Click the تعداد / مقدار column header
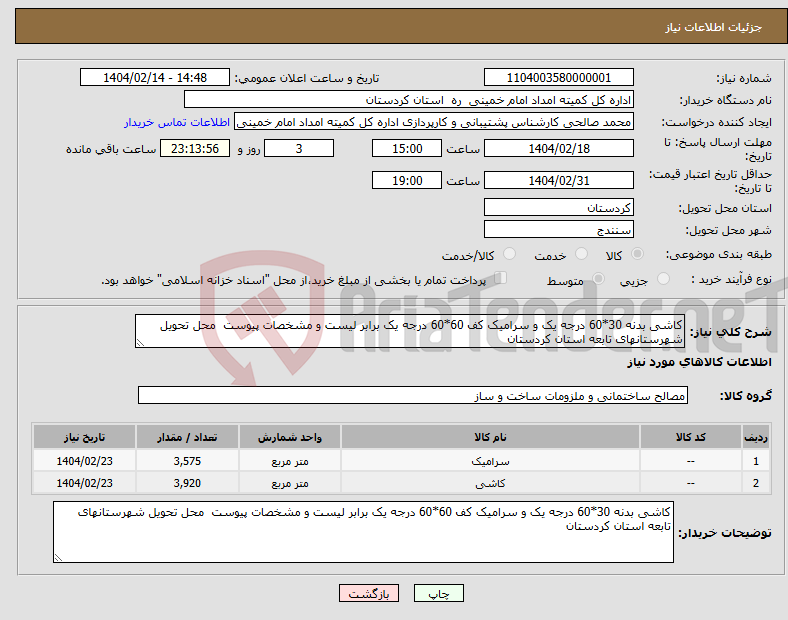The width and height of the screenshot is (788, 620). pyautogui.click(x=187, y=437)
